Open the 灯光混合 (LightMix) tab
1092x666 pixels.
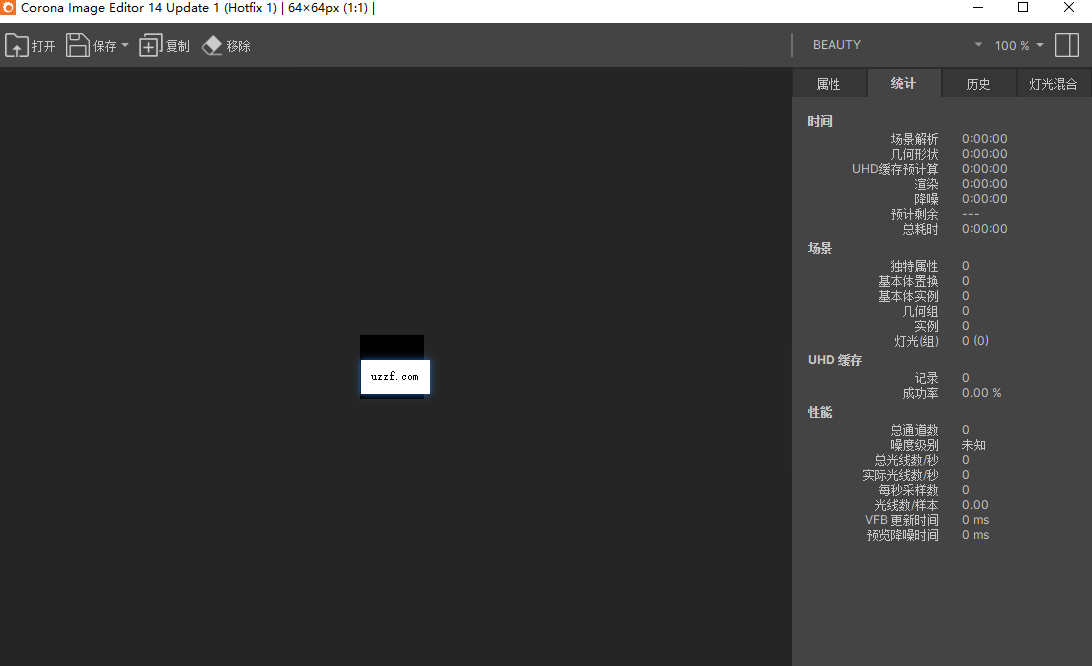[x=1053, y=83]
